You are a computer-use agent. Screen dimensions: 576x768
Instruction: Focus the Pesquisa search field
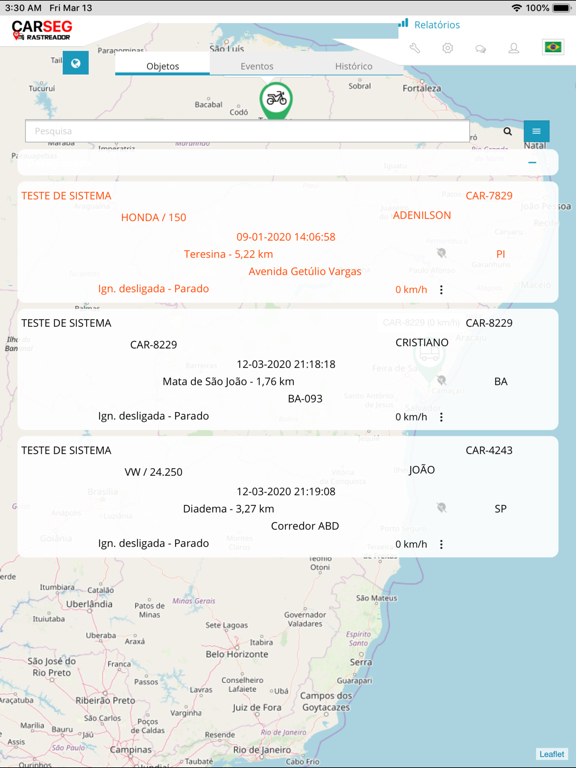point(247,131)
